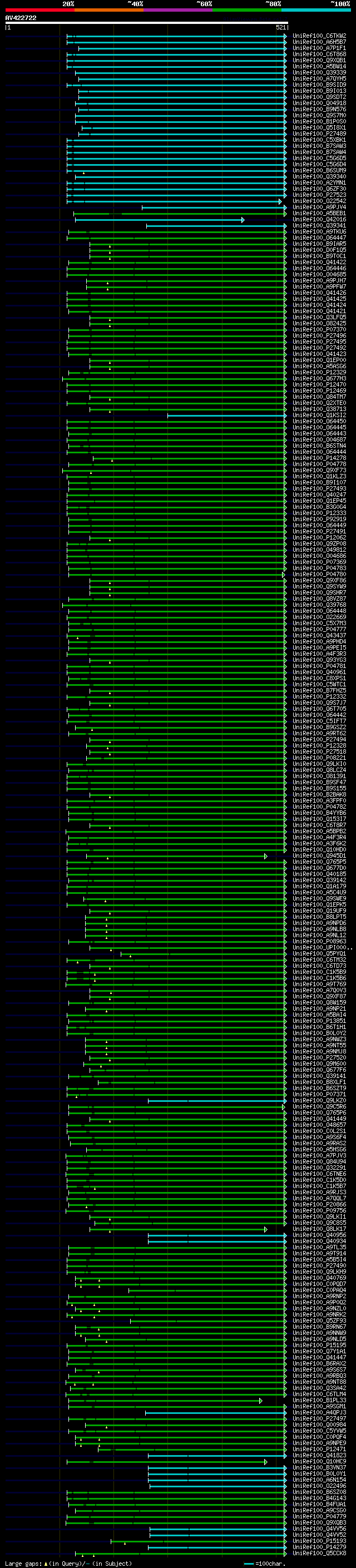Click hit label UniRef100_A9PFW7
Screen dimensions: 356x1568
click(x=319, y=286)
